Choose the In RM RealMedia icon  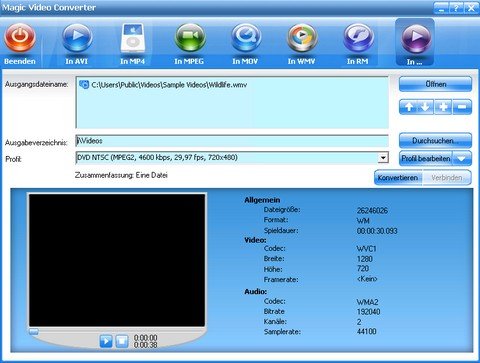[358, 37]
